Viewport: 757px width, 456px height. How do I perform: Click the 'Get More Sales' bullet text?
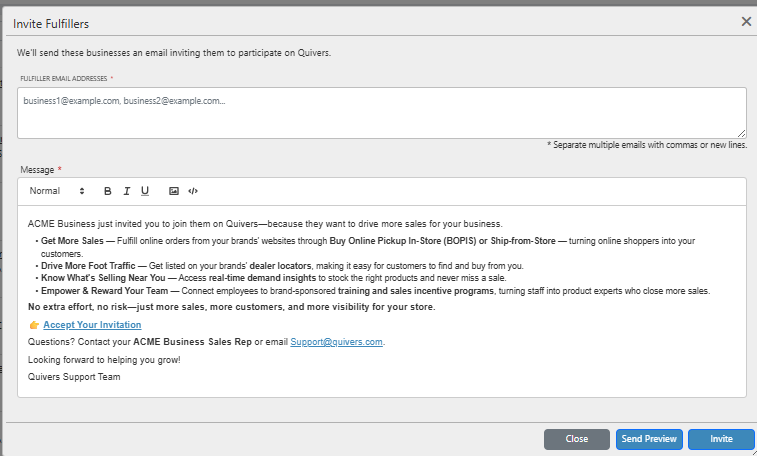coord(72,241)
